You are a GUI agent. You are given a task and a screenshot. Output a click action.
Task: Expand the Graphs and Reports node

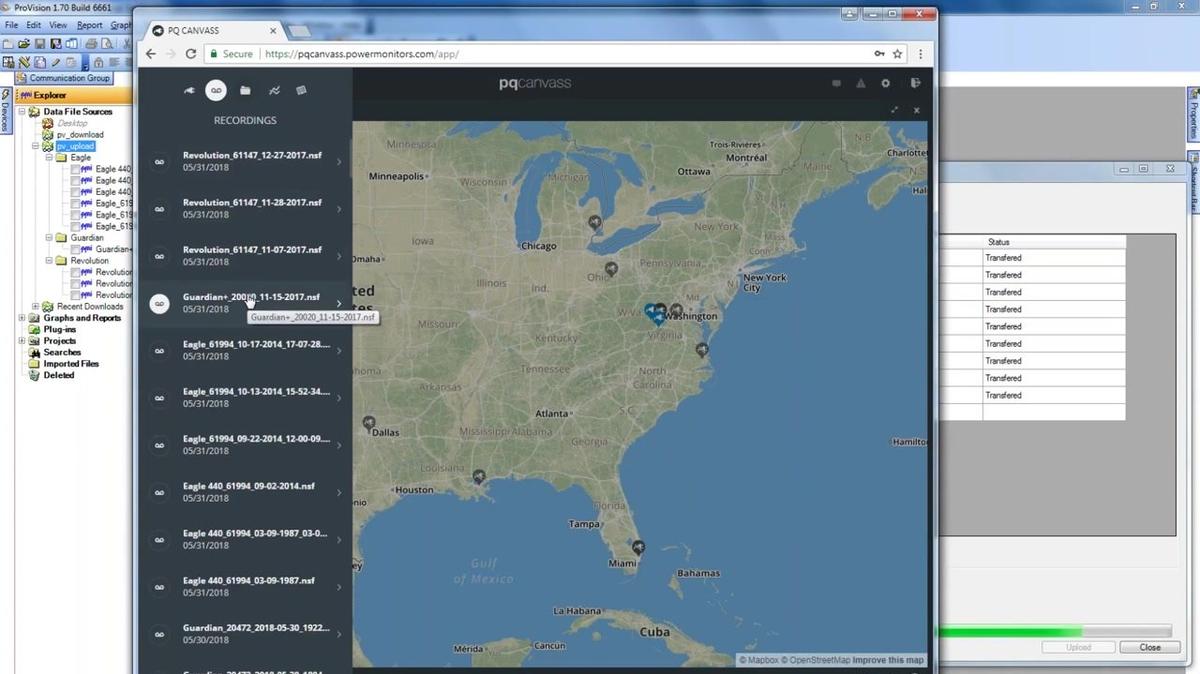[x=22, y=318]
